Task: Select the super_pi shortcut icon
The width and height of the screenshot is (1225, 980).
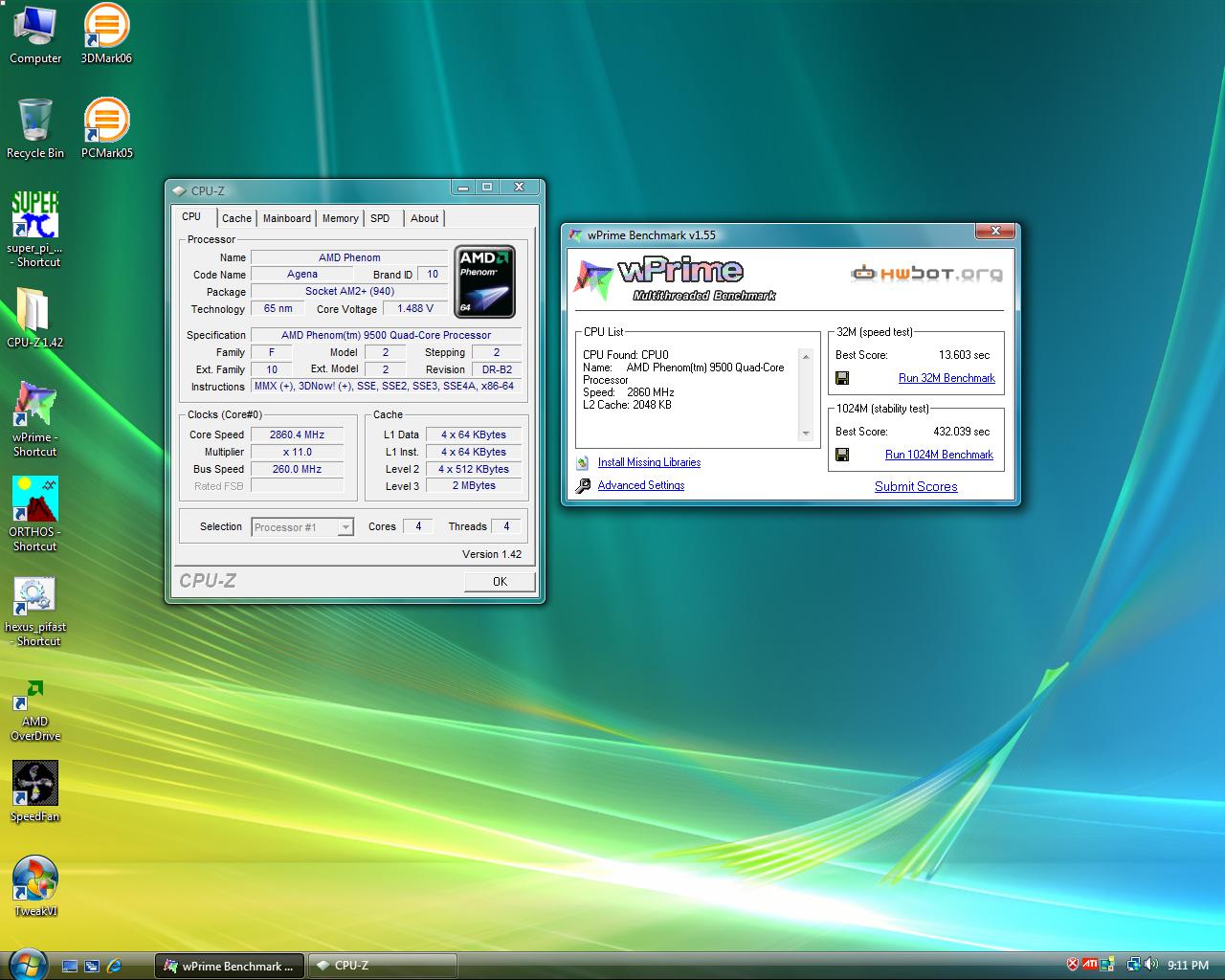Action: coord(35,230)
